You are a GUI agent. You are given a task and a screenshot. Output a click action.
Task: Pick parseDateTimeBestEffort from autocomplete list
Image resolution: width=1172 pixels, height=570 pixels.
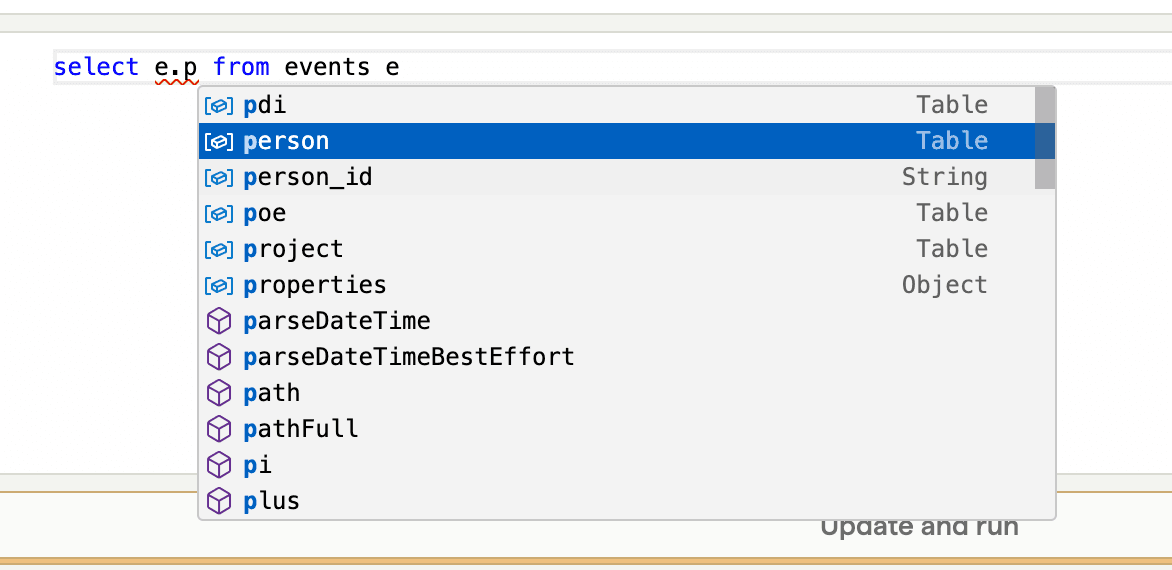(617, 357)
